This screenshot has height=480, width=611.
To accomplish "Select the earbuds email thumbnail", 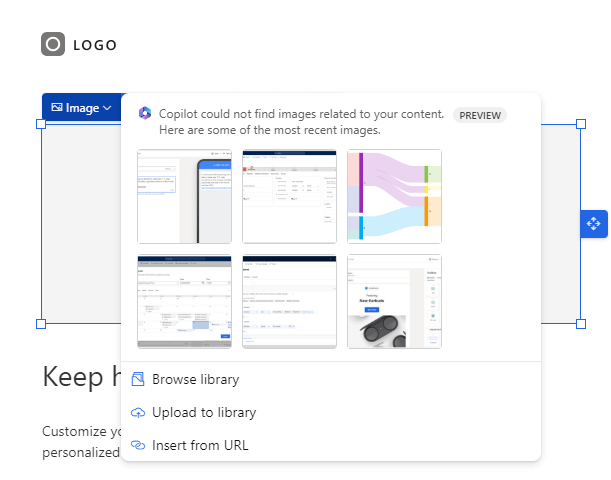I will click(394, 301).
